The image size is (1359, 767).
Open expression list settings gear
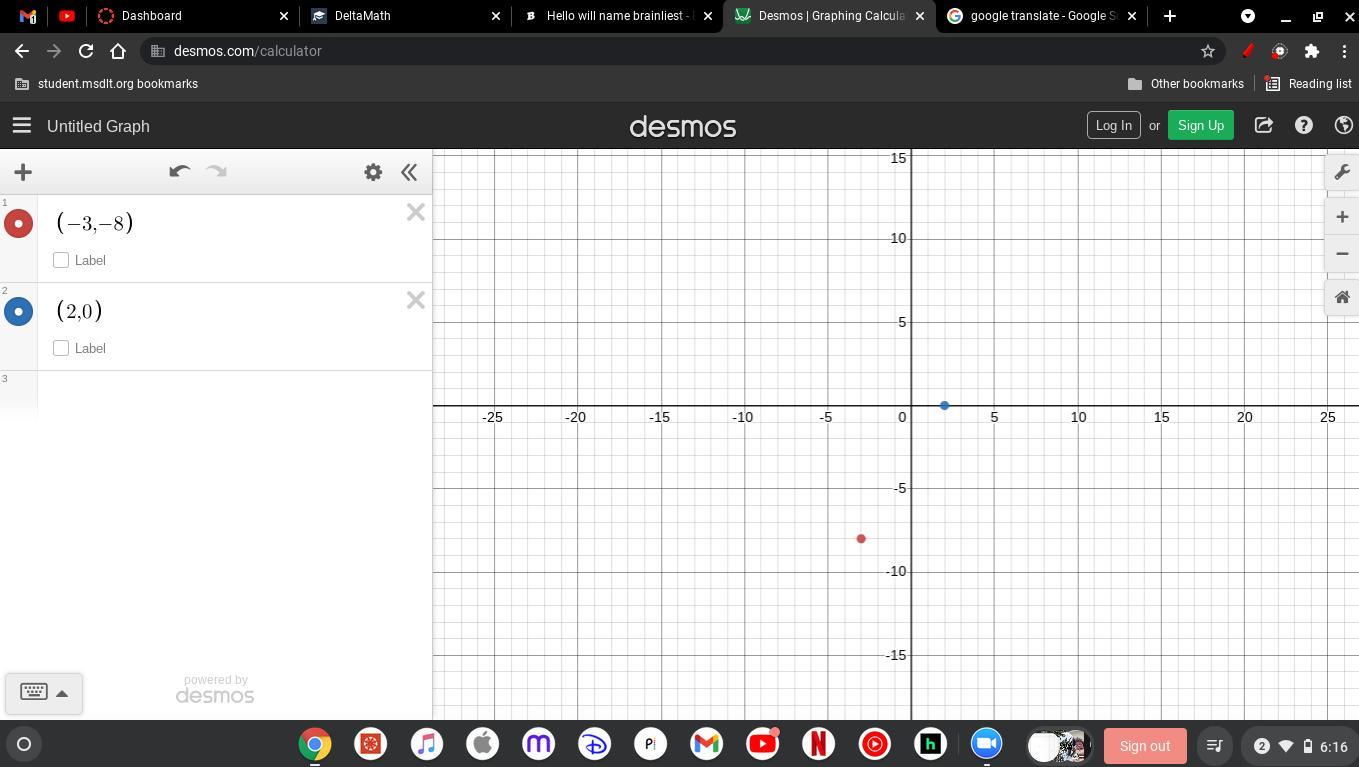[x=373, y=172]
